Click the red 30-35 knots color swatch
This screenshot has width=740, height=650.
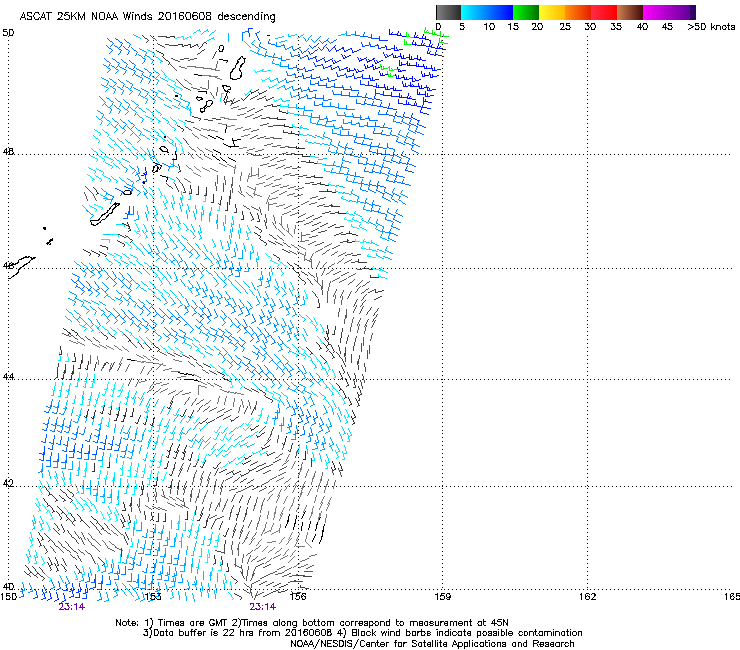pyautogui.click(x=604, y=12)
